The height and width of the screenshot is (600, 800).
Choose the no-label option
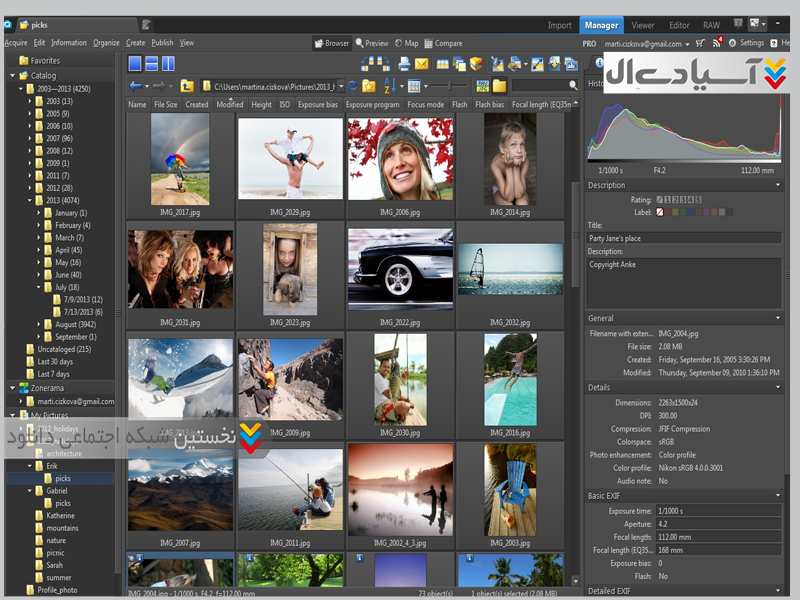[x=661, y=212]
